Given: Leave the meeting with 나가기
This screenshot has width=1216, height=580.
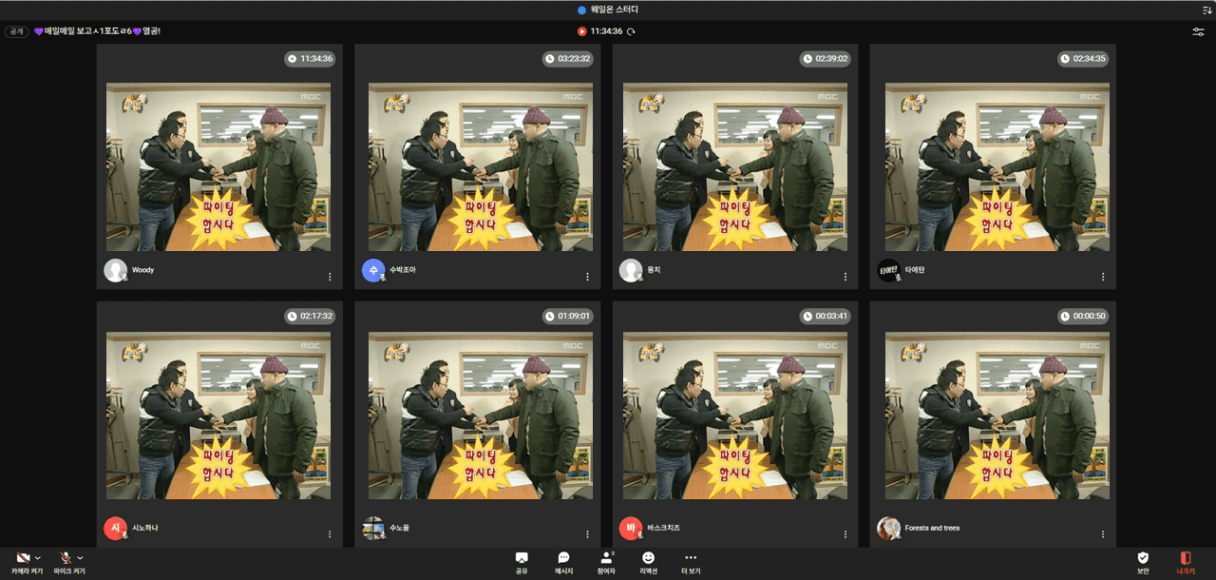Looking at the screenshot, I should (x=1185, y=561).
